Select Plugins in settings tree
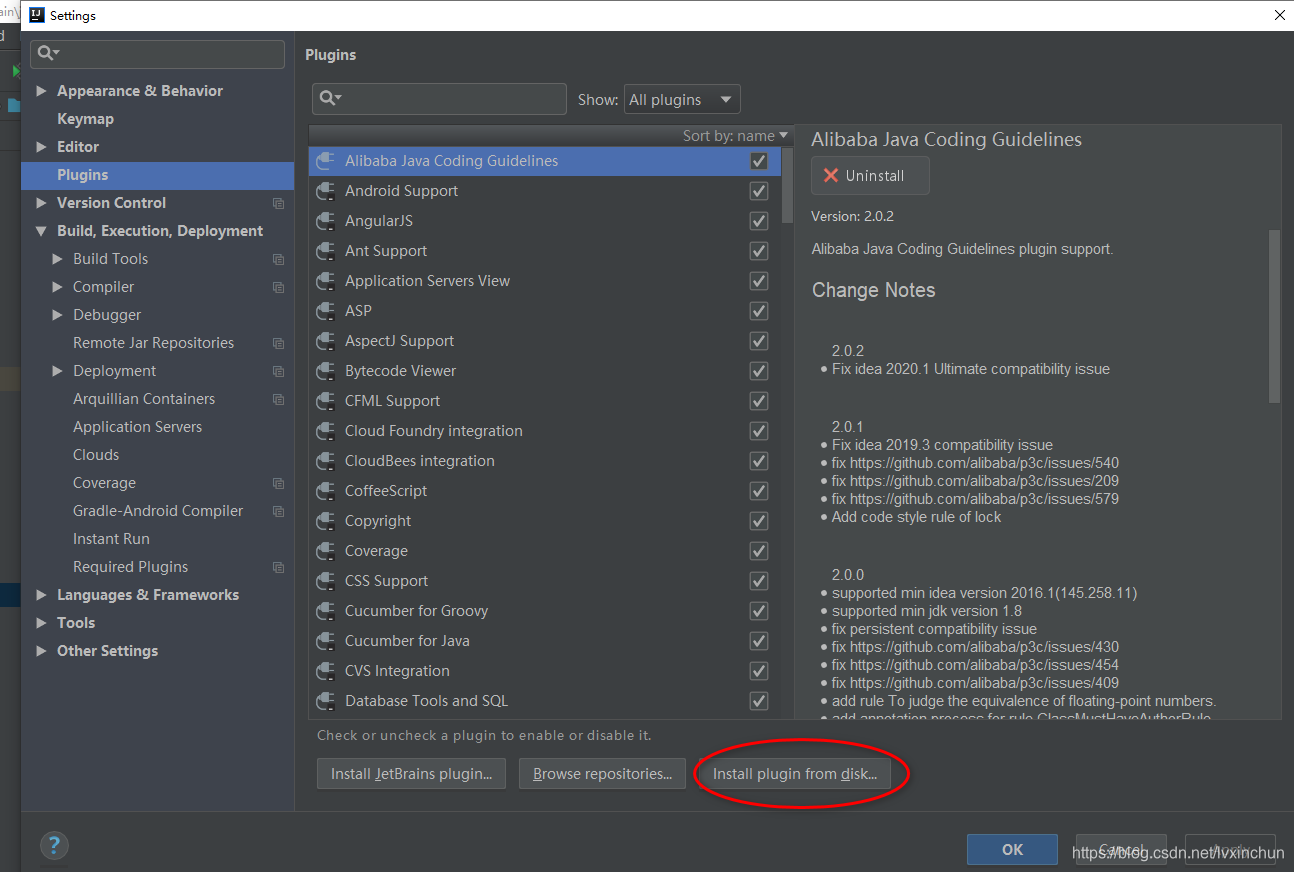The width and height of the screenshot is (1294, 872). (158, 175)
